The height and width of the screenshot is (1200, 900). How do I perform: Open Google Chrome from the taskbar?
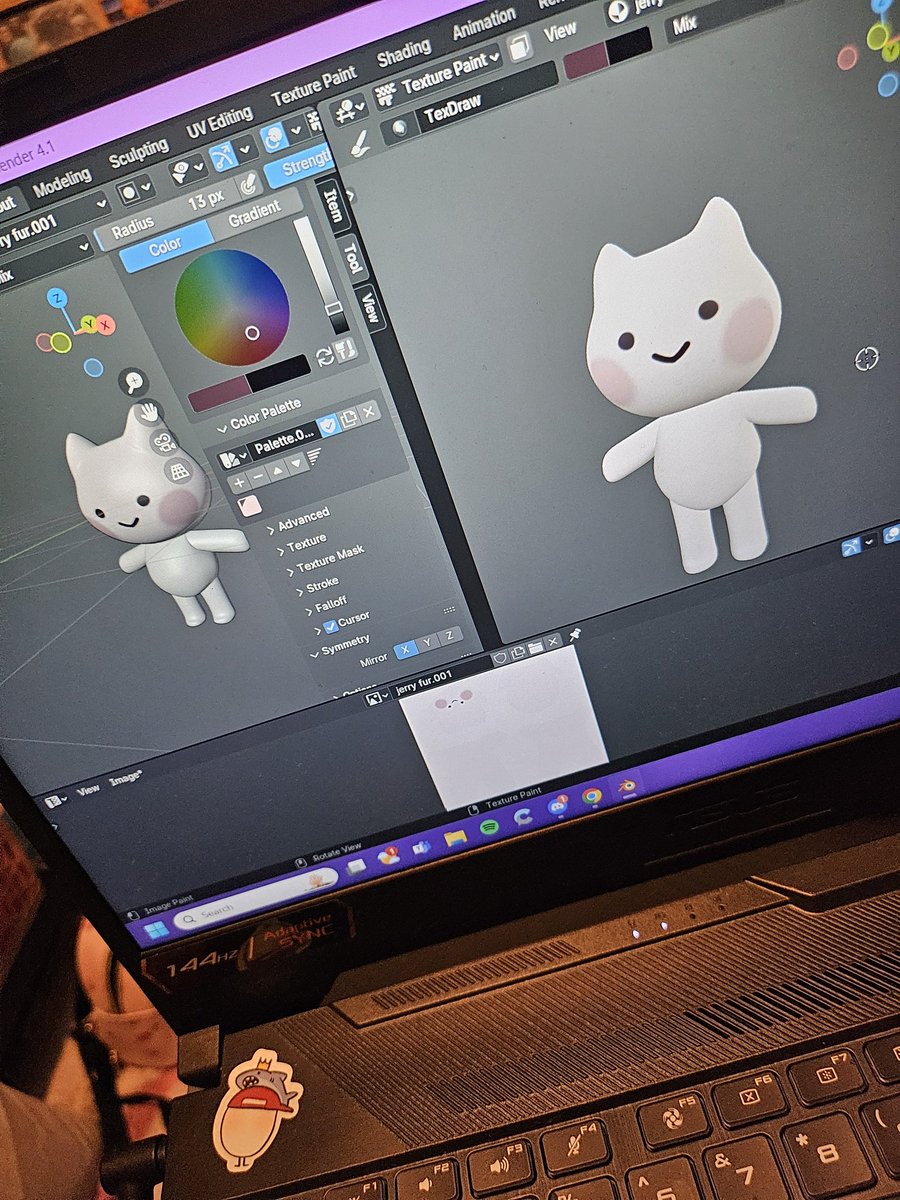(591, 797)
